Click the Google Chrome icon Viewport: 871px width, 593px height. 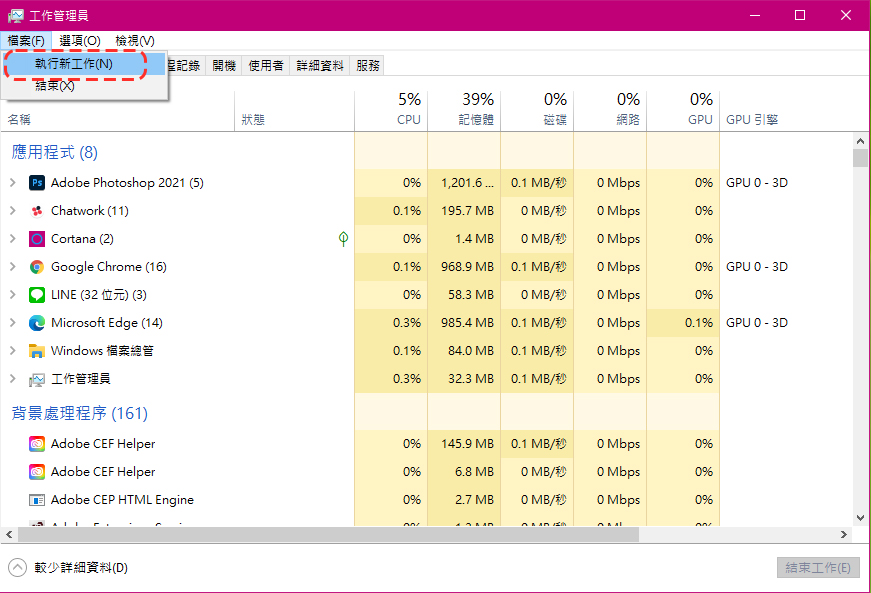[x=37, y=267]
